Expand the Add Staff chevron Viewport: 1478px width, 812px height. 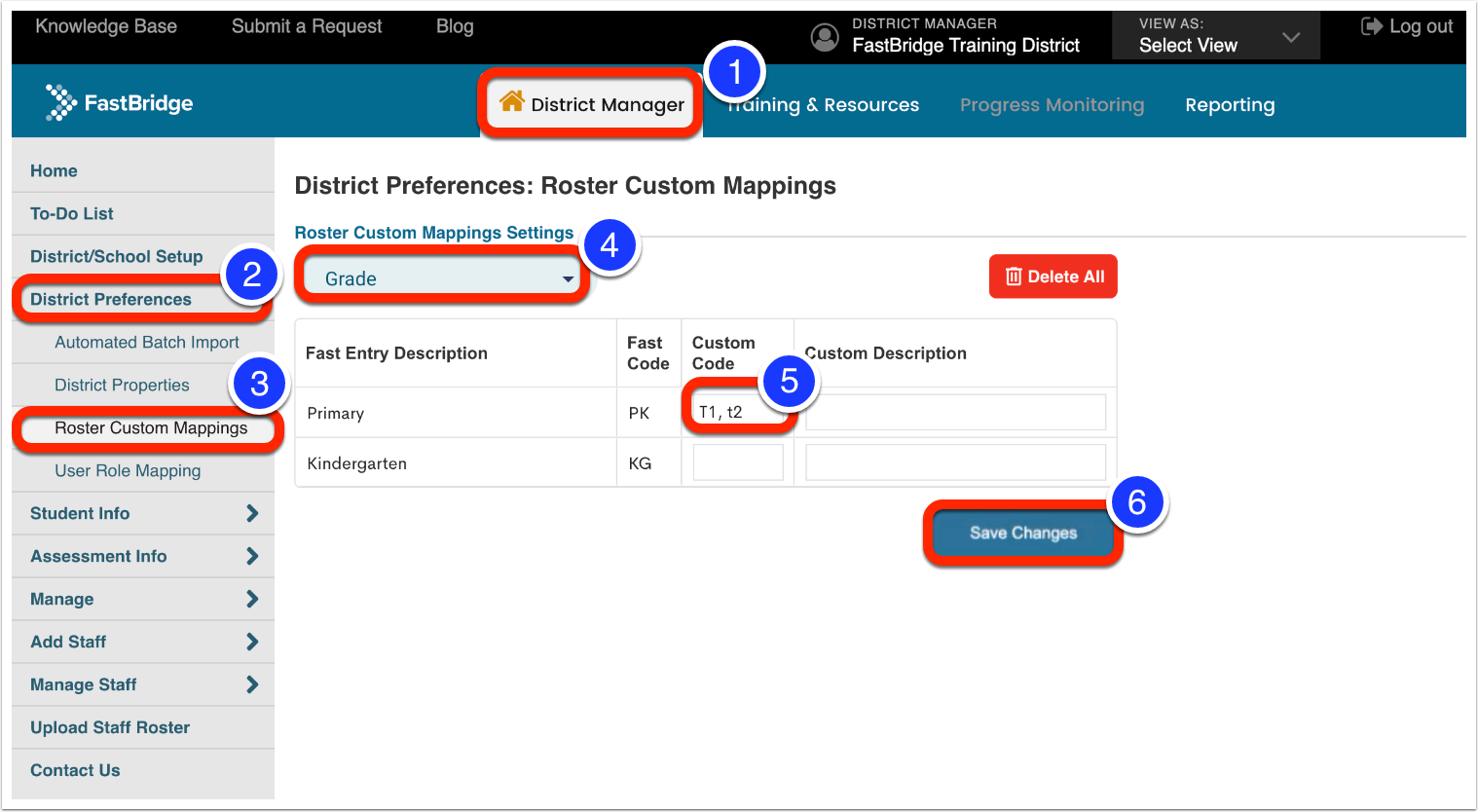pos(252,642)
